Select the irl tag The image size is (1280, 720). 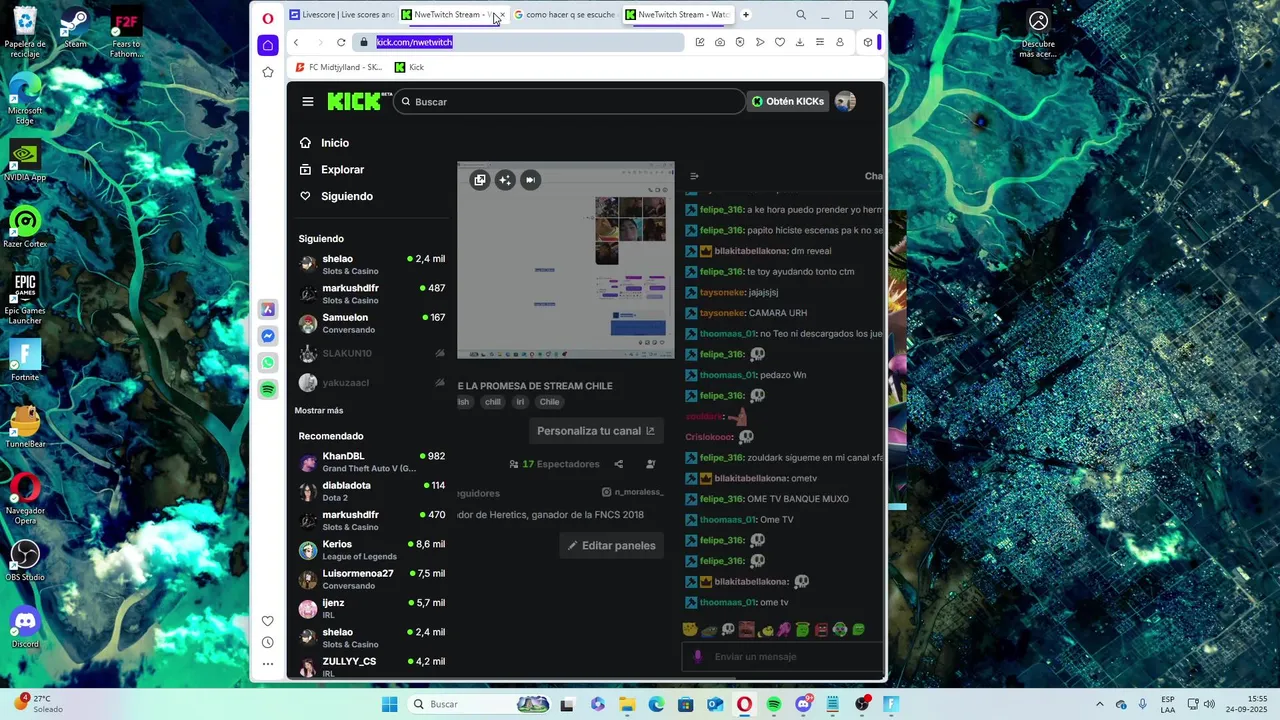coord(520,402)
